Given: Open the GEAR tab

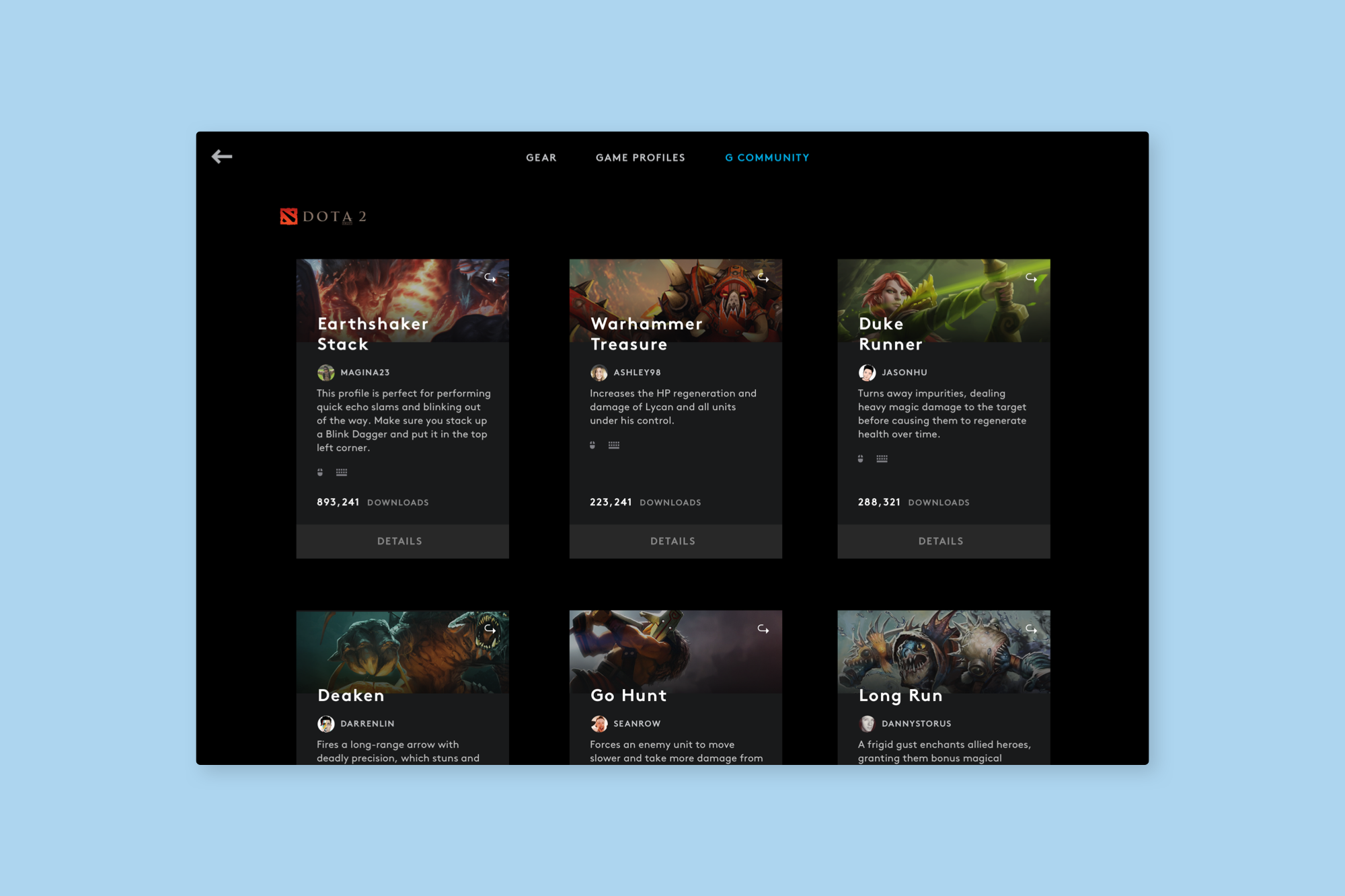Looking at the screenshot, I should pos(541,157).
